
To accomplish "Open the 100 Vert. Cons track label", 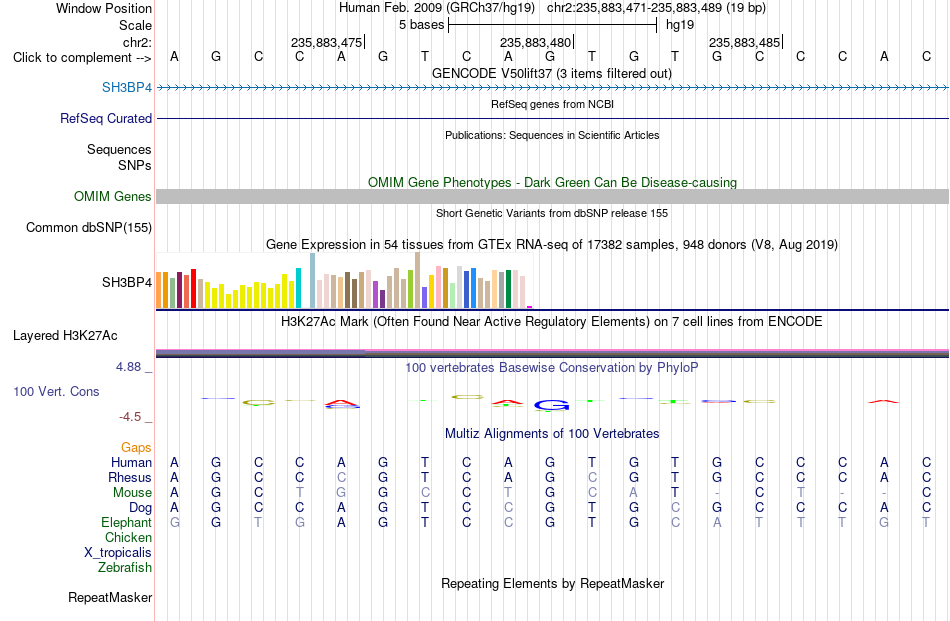I will click(x=56, y=391).
